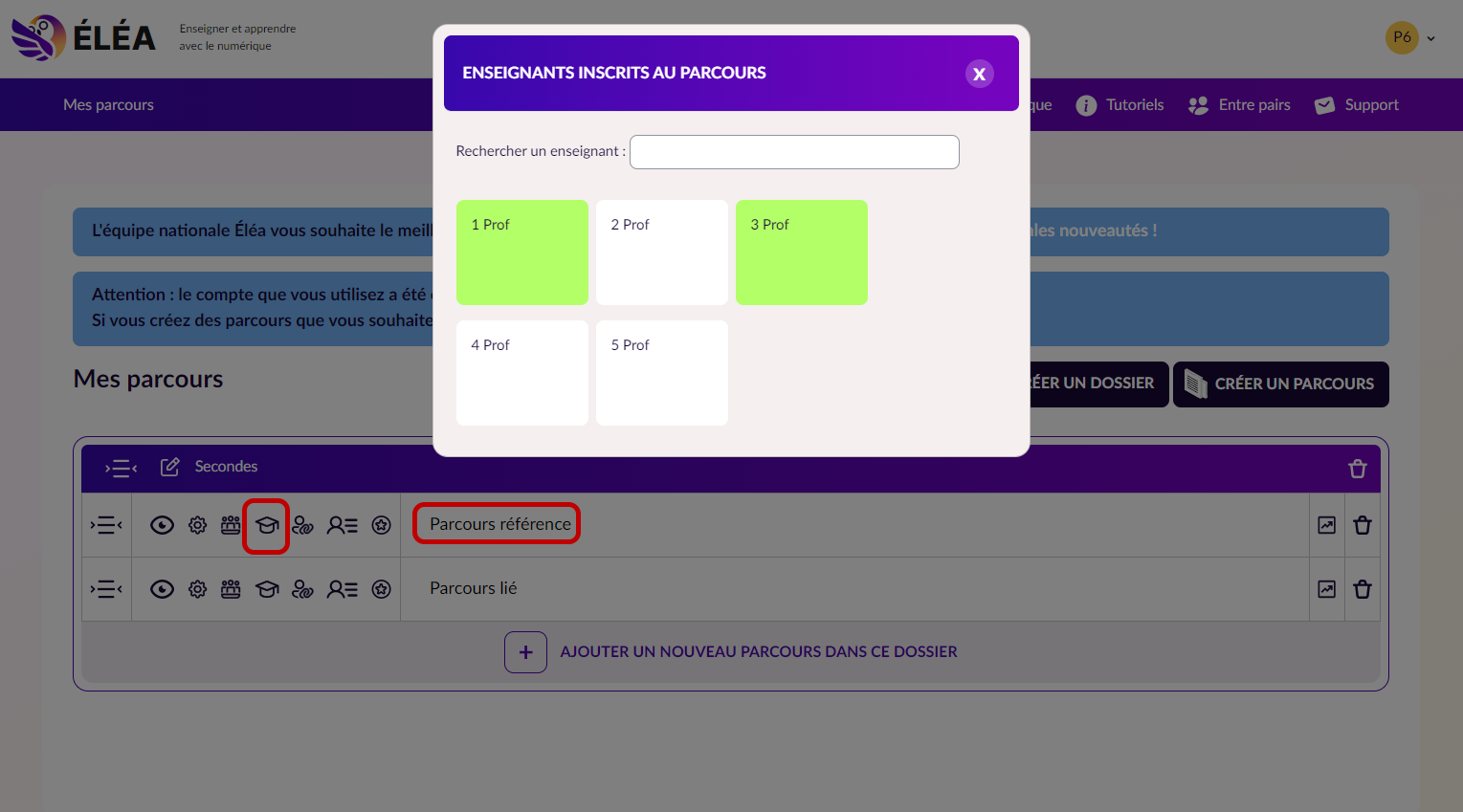Click the Entre pairs people icon
The height and width of the screenshot is (812, 1463).
click(x=1198, y=105)
